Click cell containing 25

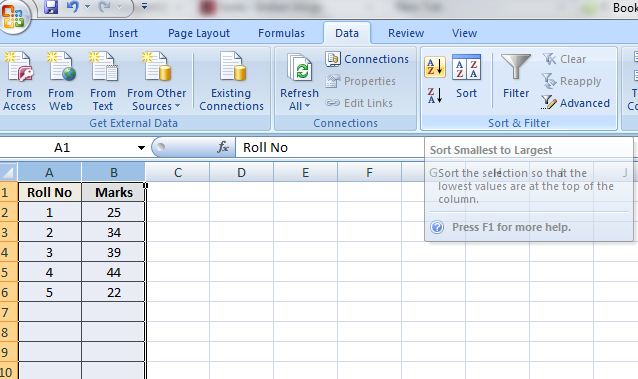click(114, 212)
